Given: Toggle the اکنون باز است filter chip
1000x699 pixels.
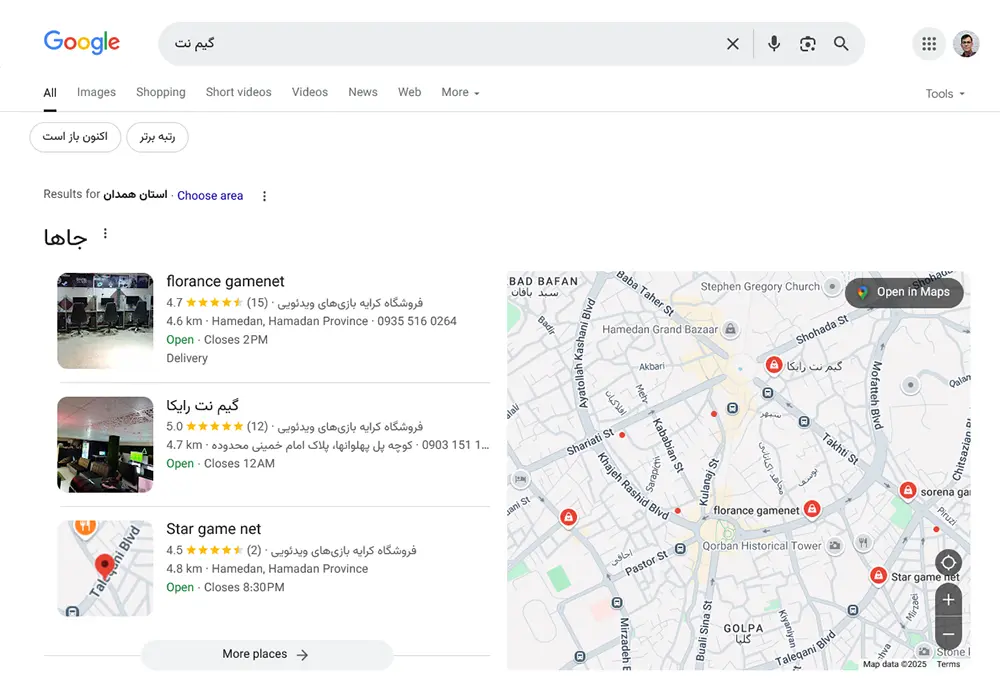Looking at the screenshot, I should tap(75, 137).
